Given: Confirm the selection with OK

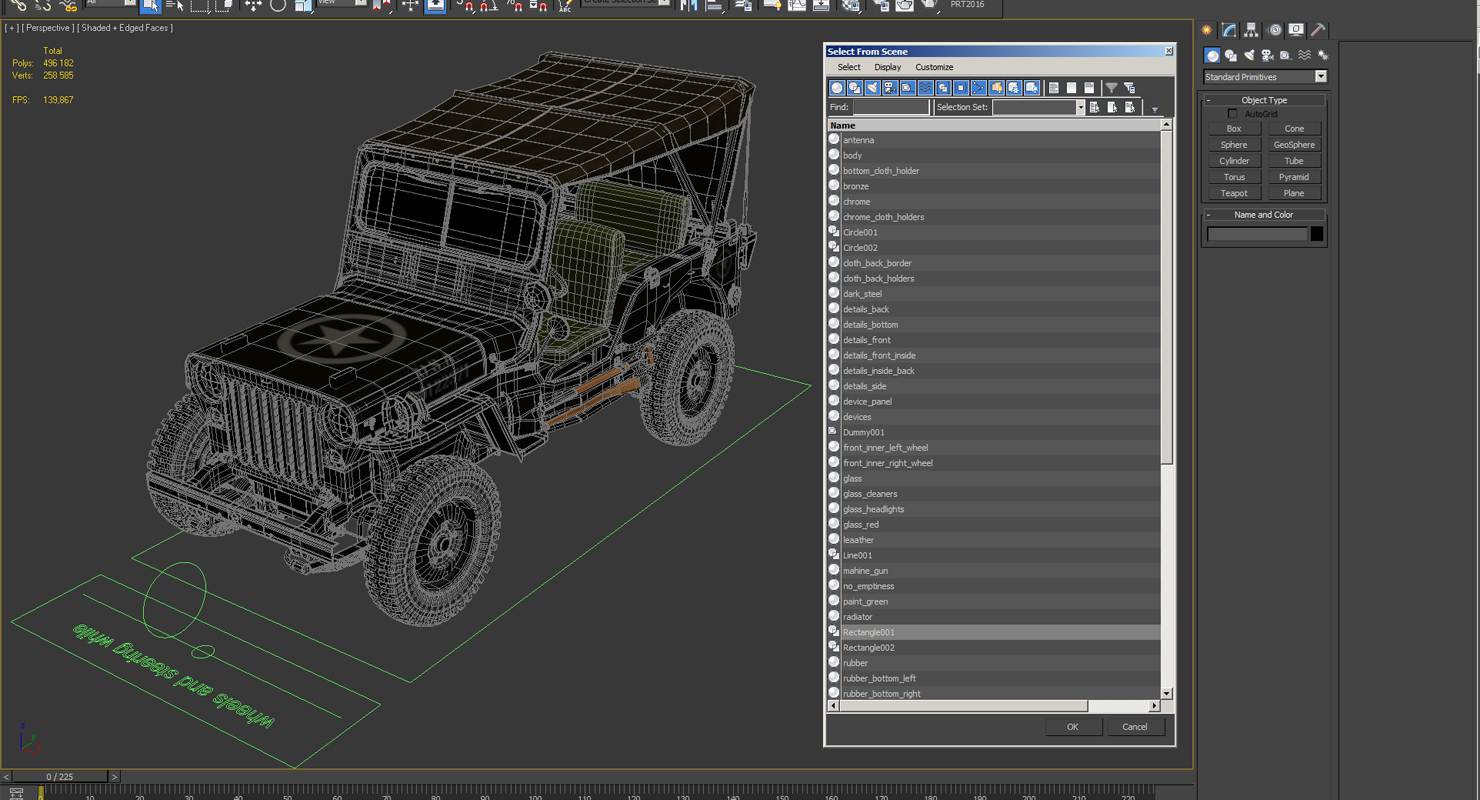Looking at the screenshot, I should point(1072,727).
